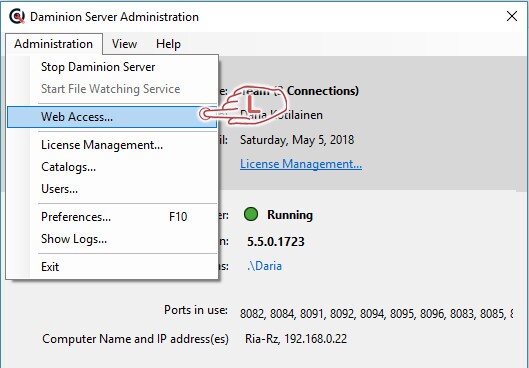Choose Web Access... from menu

pyautogui.click(x=111, y=117)
